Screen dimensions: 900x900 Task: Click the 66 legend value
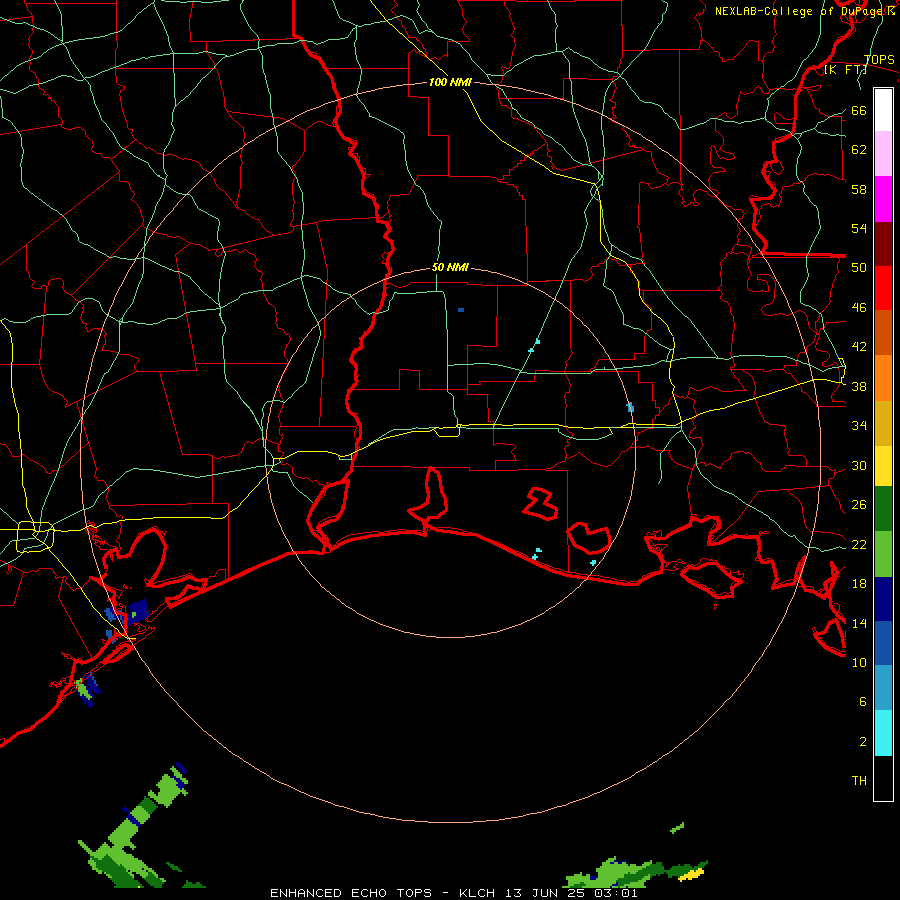click(x=859, y=111)
